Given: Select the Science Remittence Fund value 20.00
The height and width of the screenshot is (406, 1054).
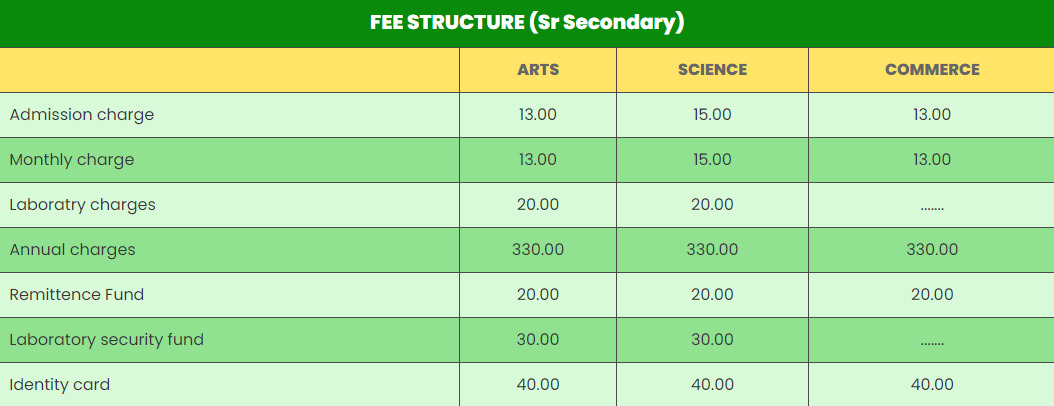Looking at the screenshot, I should tap(712, 295).
